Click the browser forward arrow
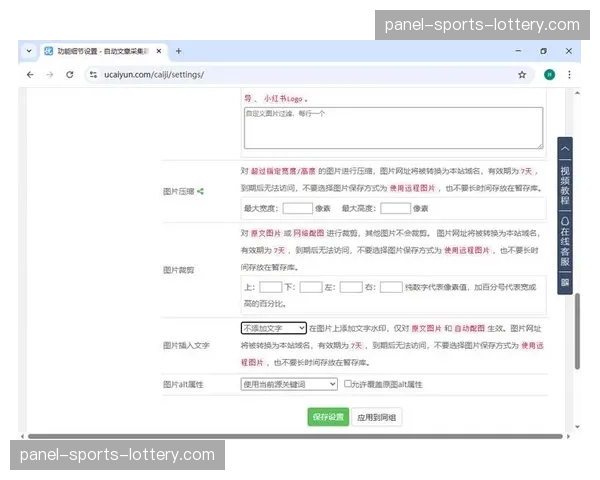 coord(50,75)
